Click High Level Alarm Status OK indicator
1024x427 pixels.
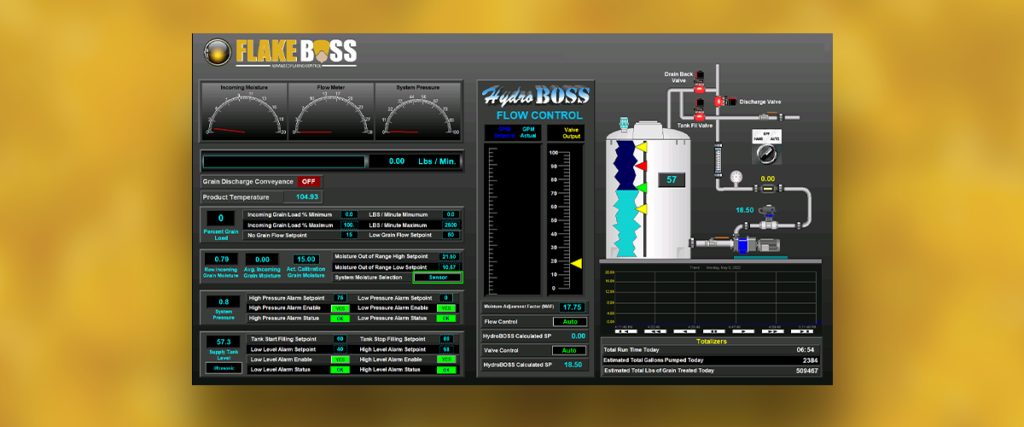click(x=446, y=370)
